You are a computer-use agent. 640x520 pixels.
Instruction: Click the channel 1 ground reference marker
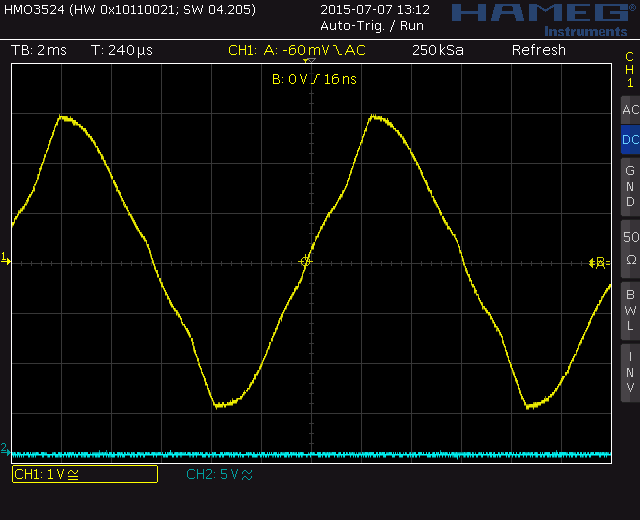(x=5, y=260)
